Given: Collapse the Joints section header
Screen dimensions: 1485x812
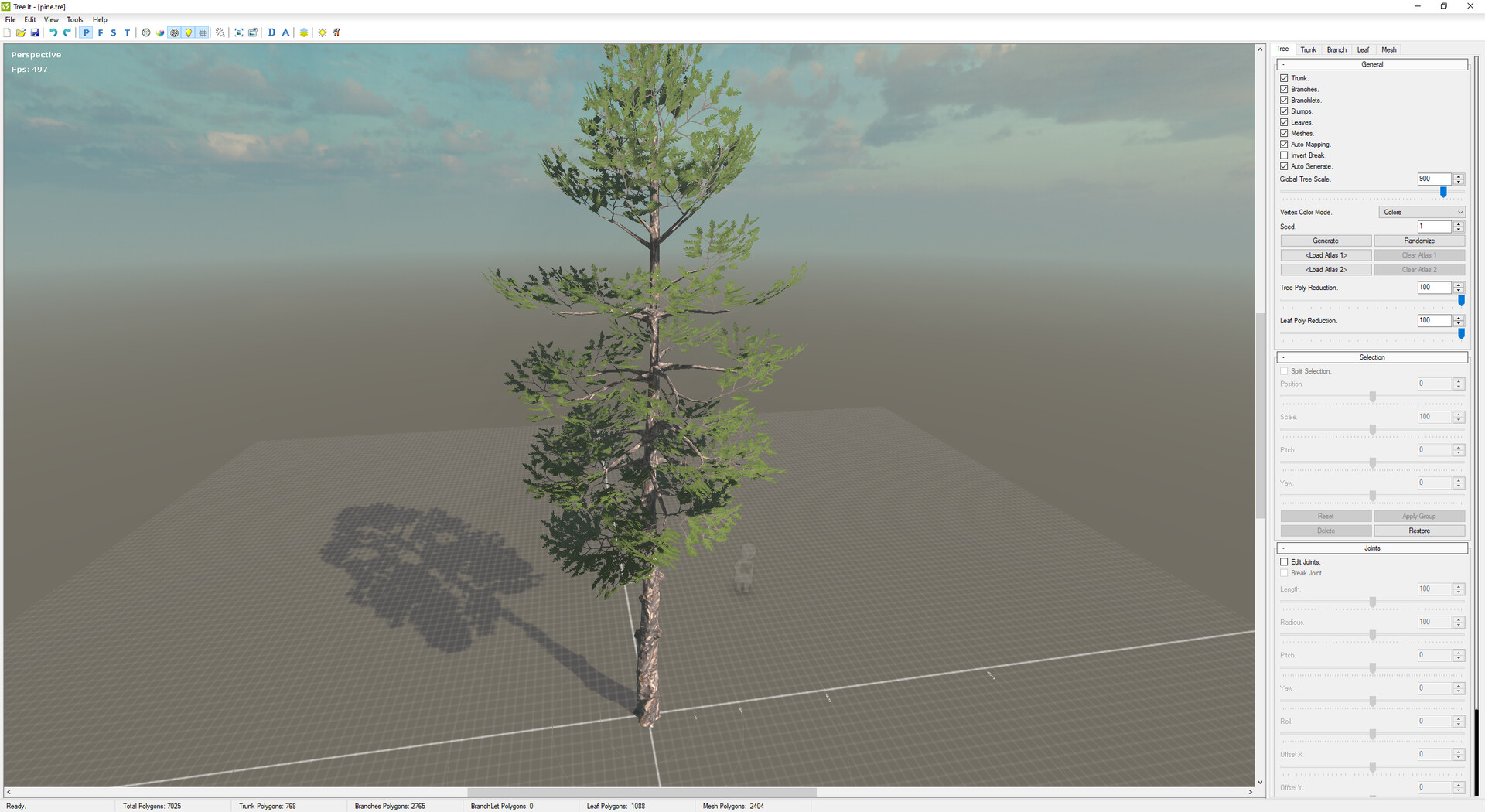Looking at the screenshot, I should [x=1371, y=548].
